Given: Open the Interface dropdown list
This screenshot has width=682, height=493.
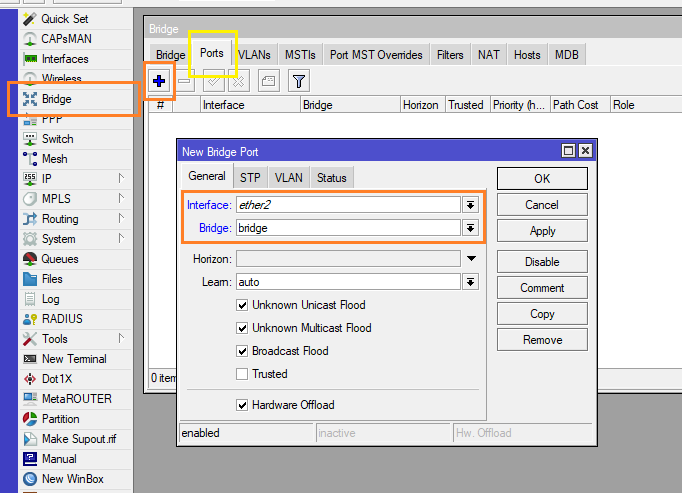Looking at the screenshot, I should pyautogui.click(x=471, y=204).
